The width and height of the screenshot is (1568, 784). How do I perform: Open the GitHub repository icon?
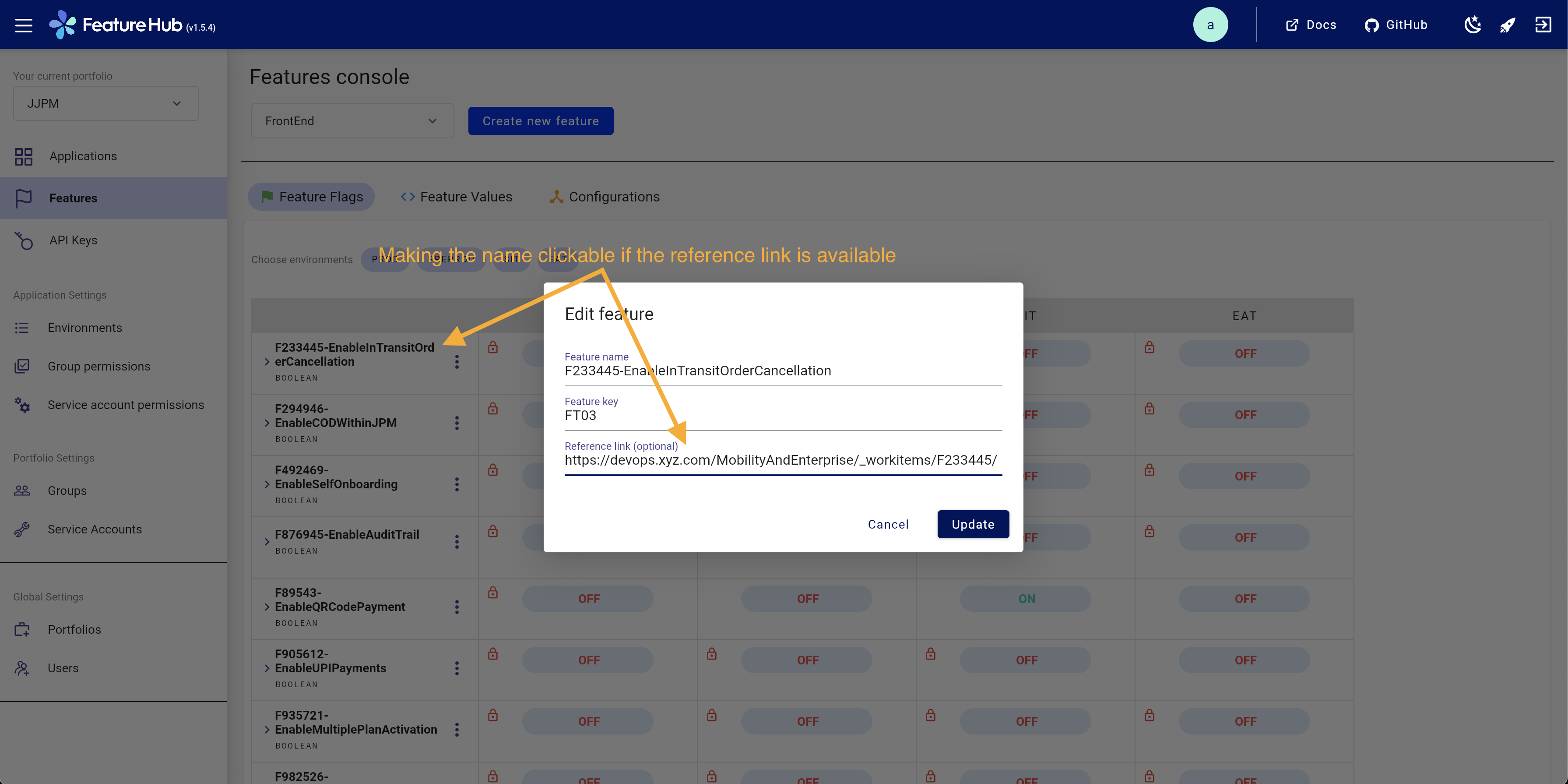(1371, 25)
